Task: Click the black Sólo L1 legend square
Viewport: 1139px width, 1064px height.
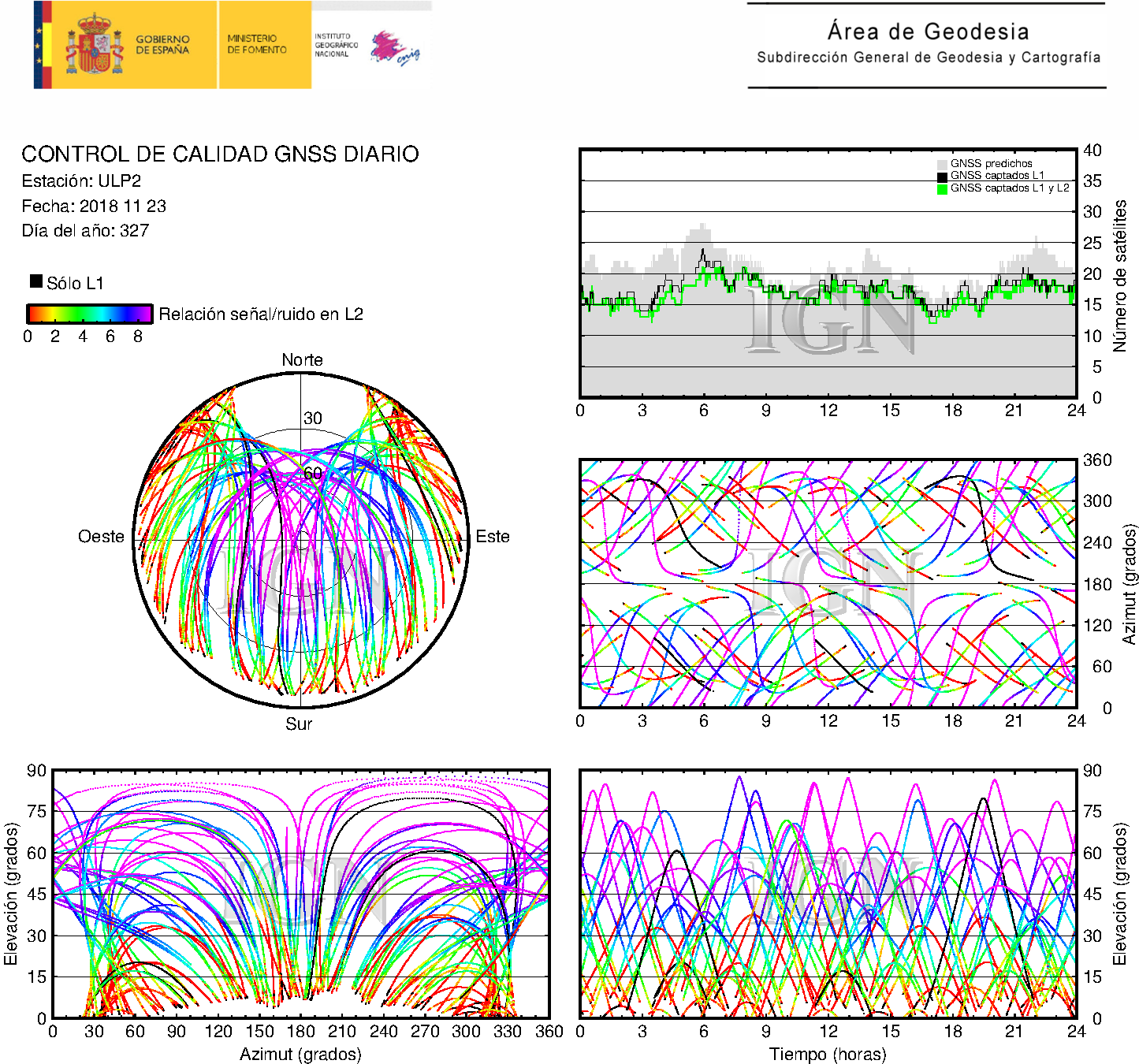Action: tap(36, 281)
